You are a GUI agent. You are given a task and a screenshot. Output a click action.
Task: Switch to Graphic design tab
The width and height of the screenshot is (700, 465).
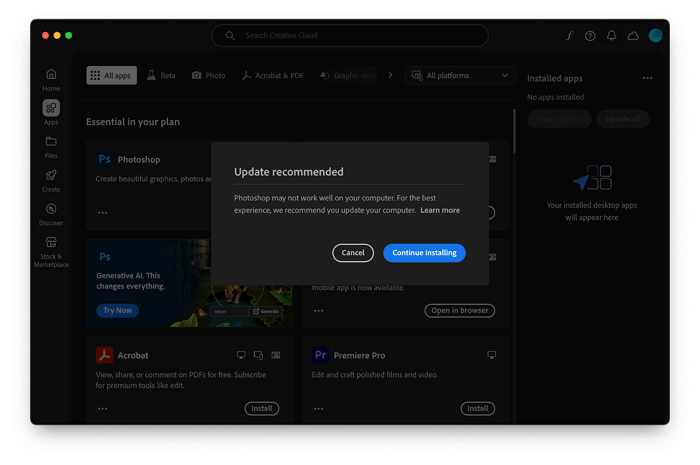click(348, 75)
